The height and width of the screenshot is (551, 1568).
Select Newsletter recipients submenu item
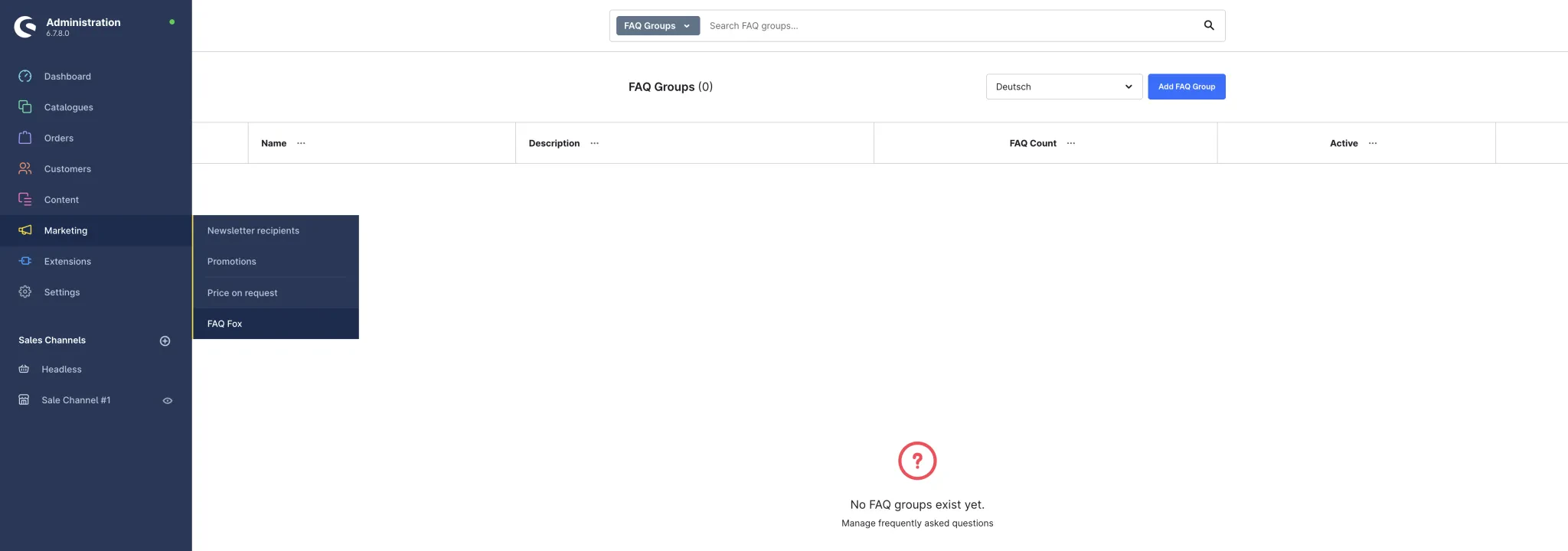[x=253, y=230]
